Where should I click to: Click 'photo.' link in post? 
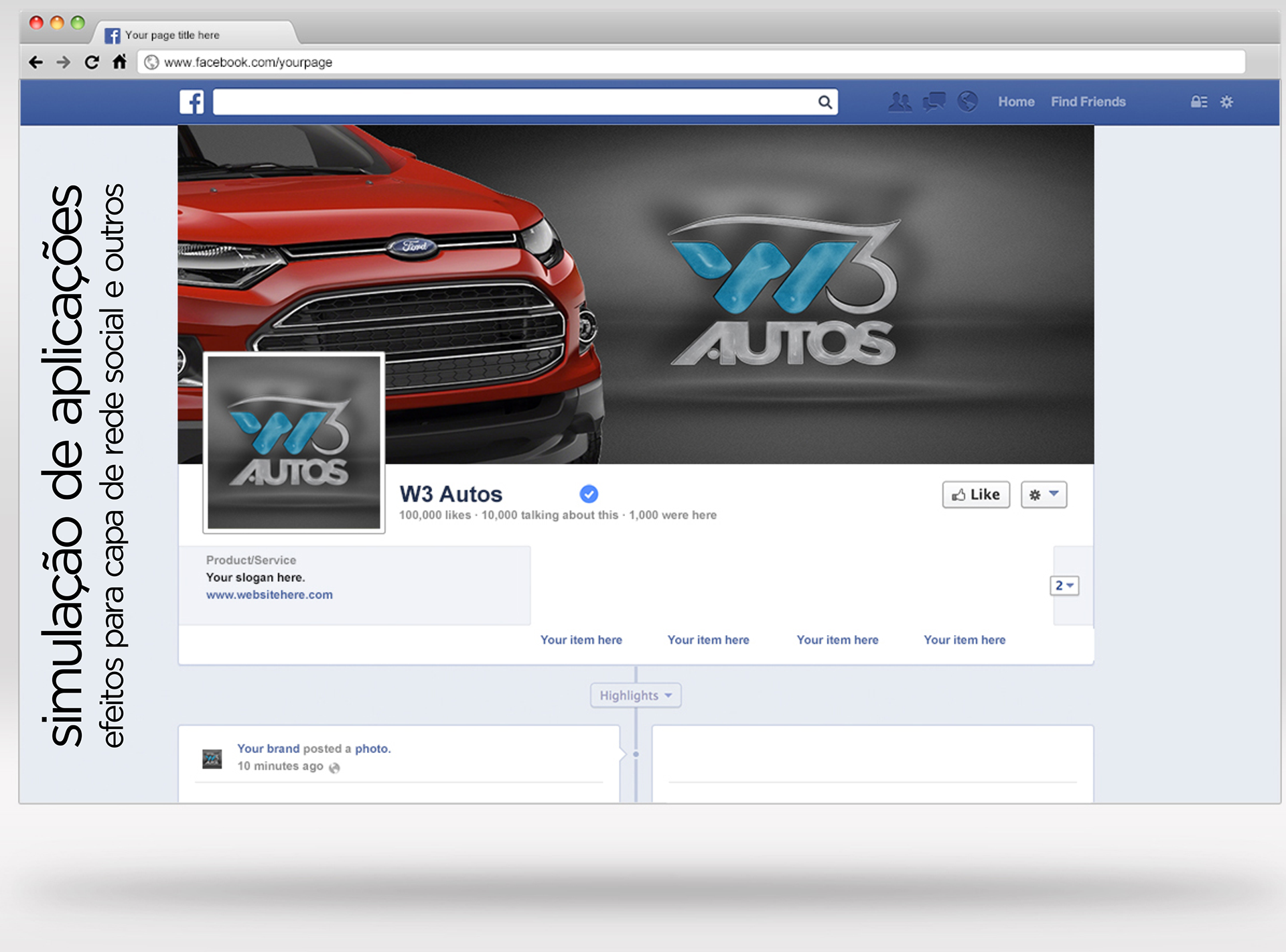click(x=372, y=748)
